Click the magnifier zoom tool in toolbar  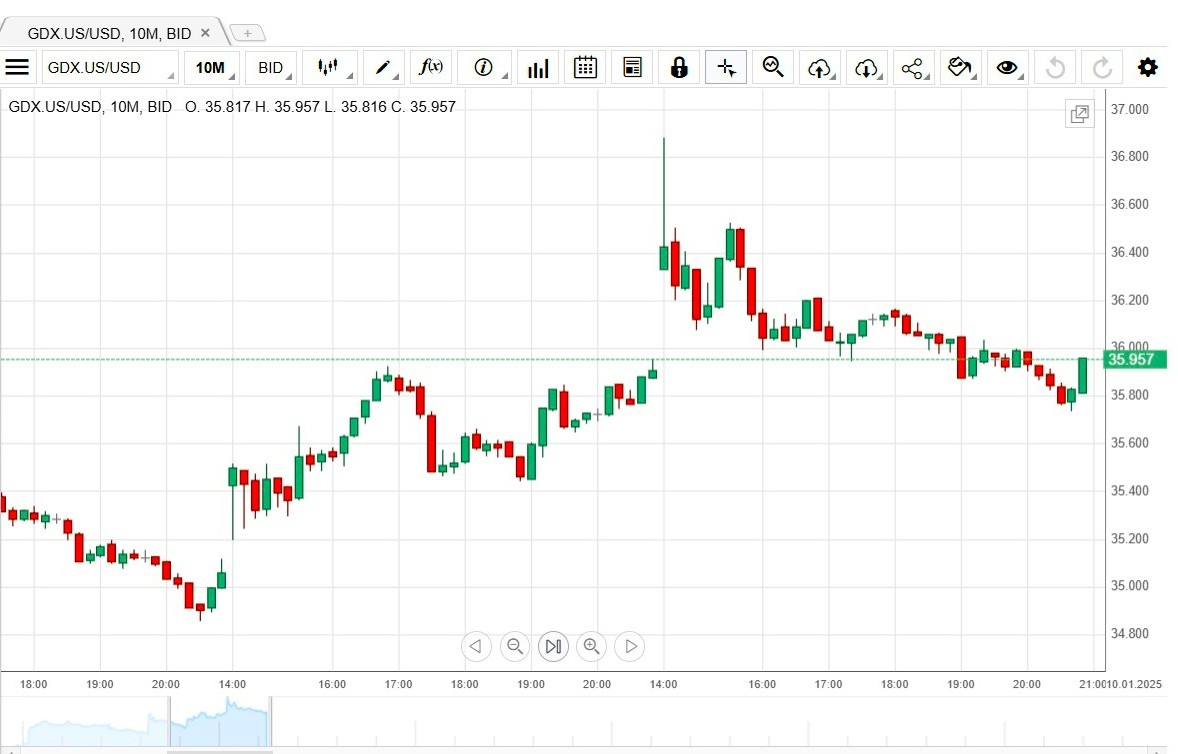[x=772, y=68]
